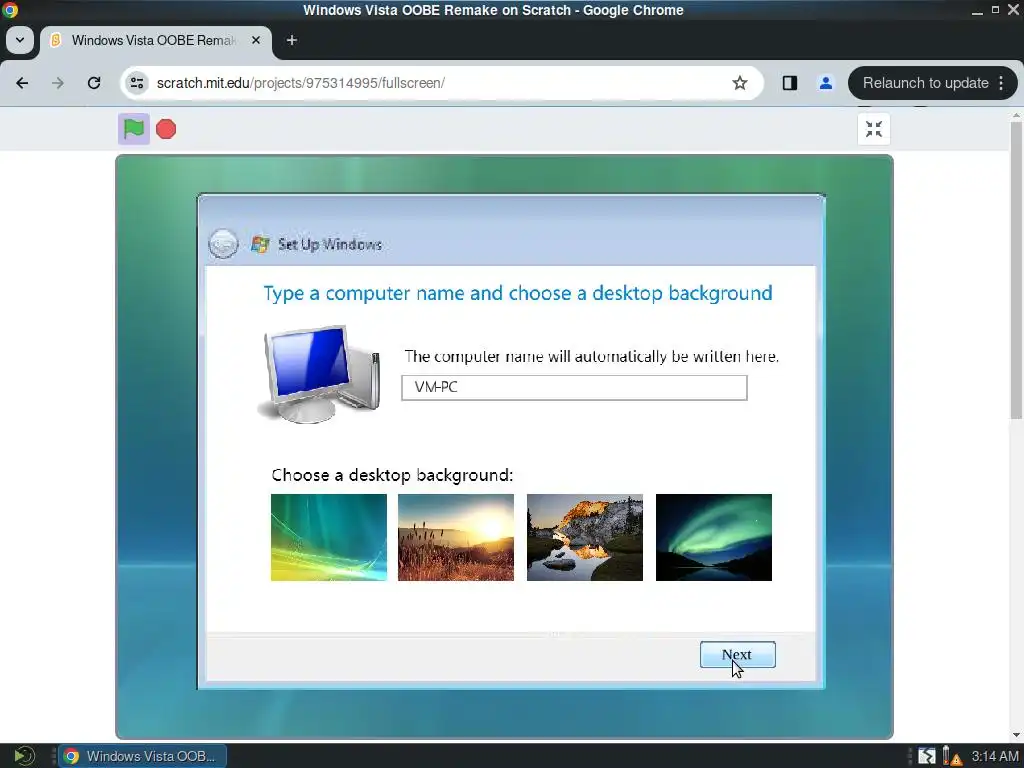
Task: Click the back arrow in Set Up Windows
Action: pos(223,244)
